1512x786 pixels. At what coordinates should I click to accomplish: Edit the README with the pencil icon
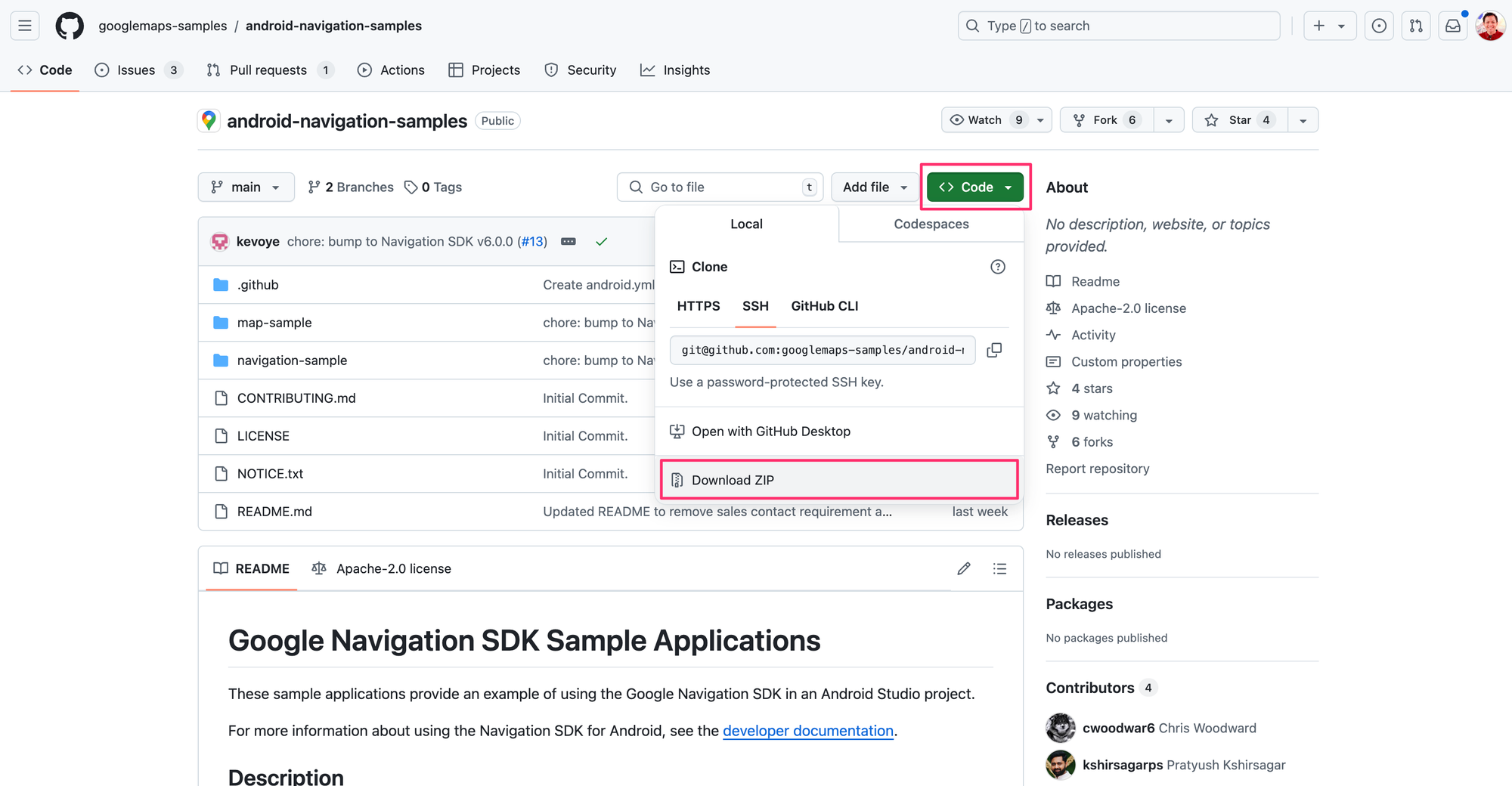point(963,568)
